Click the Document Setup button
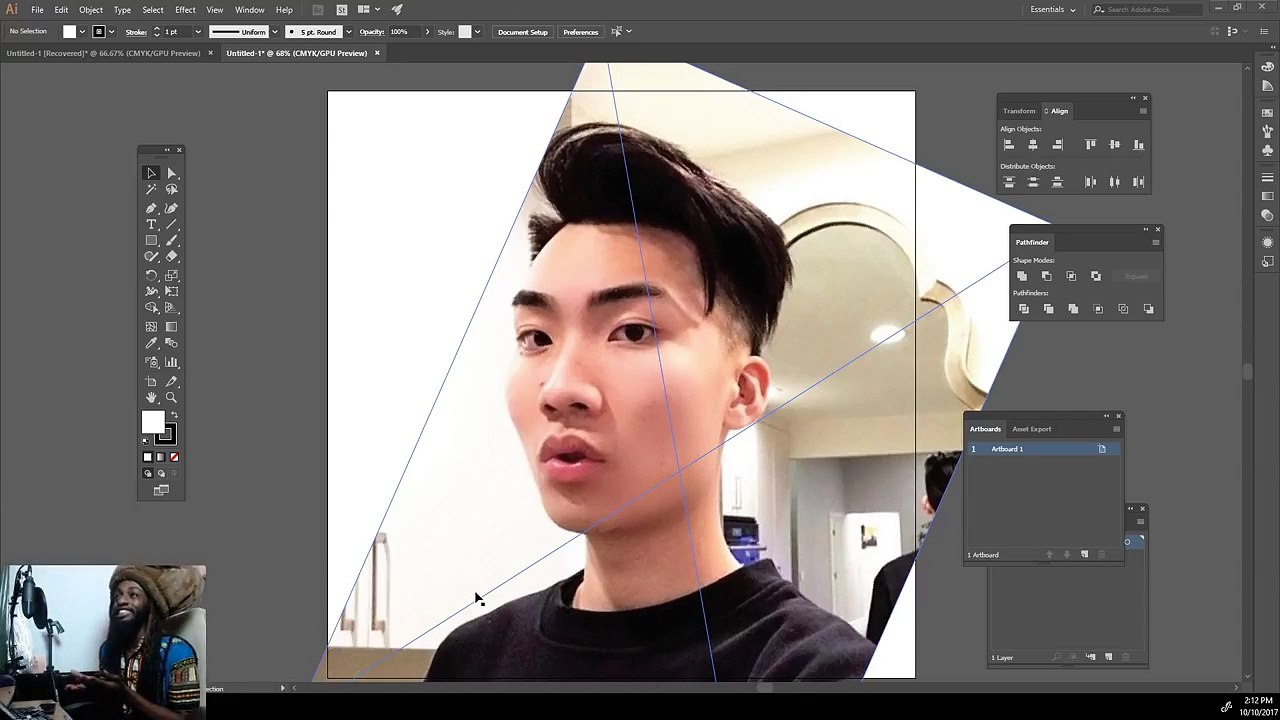 click(x=523, y=32)
